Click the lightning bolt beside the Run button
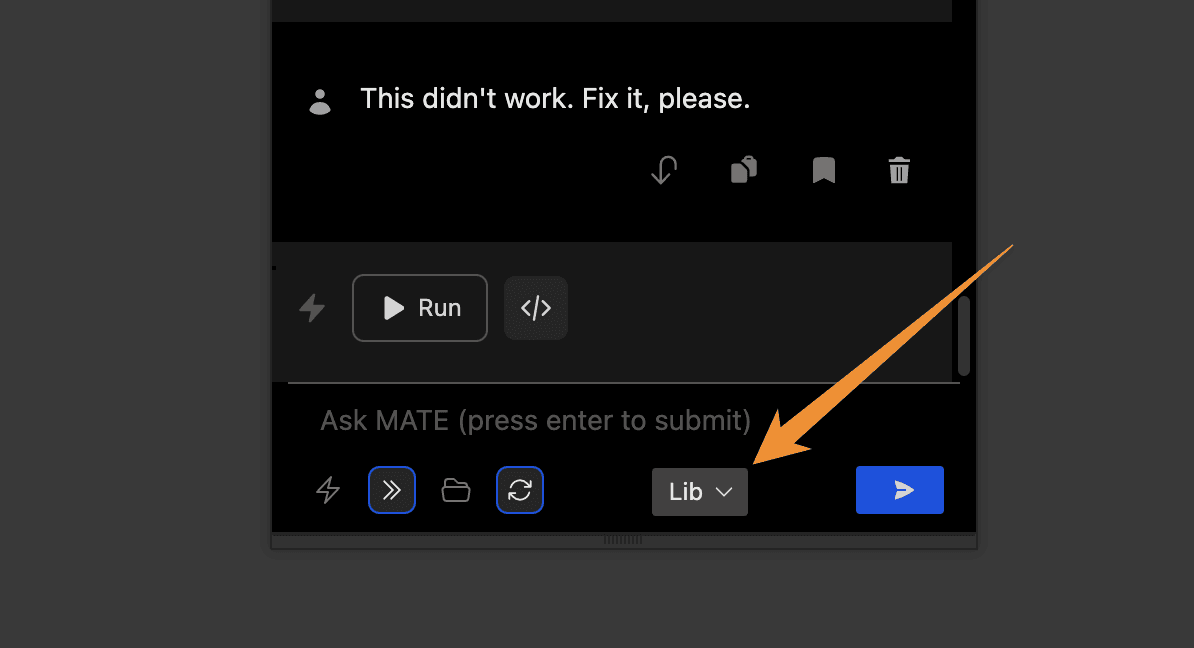Screen dimensions: 1194x648 (x=312, y=308)
